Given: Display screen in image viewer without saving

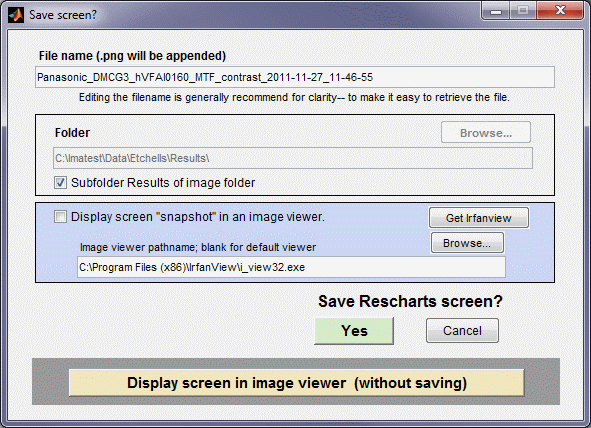Looking at the screenshot, I should (x=296, y=383).
